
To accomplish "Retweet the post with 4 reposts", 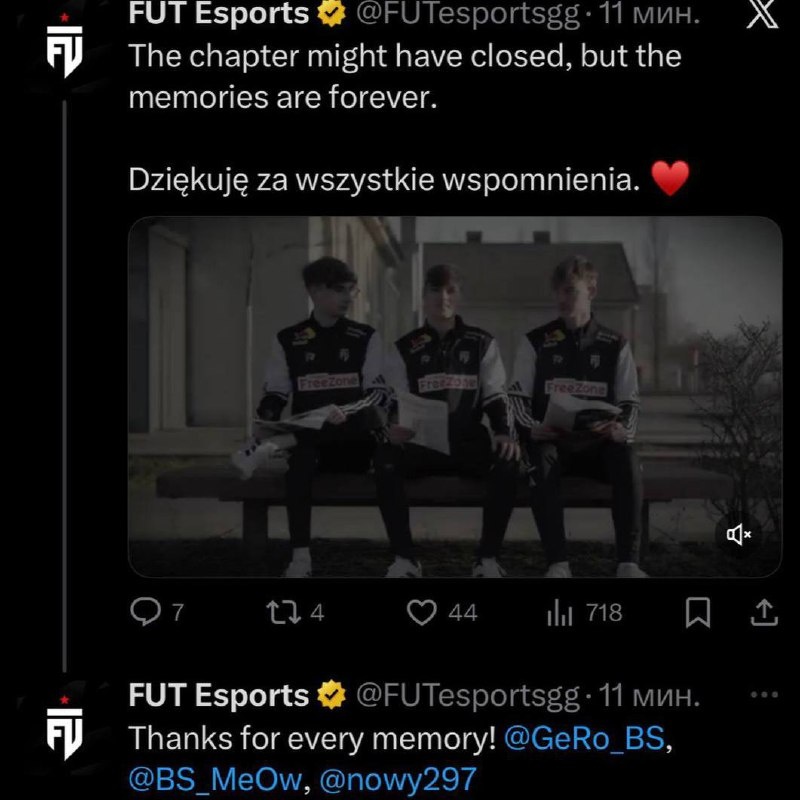I will point(295,612).
